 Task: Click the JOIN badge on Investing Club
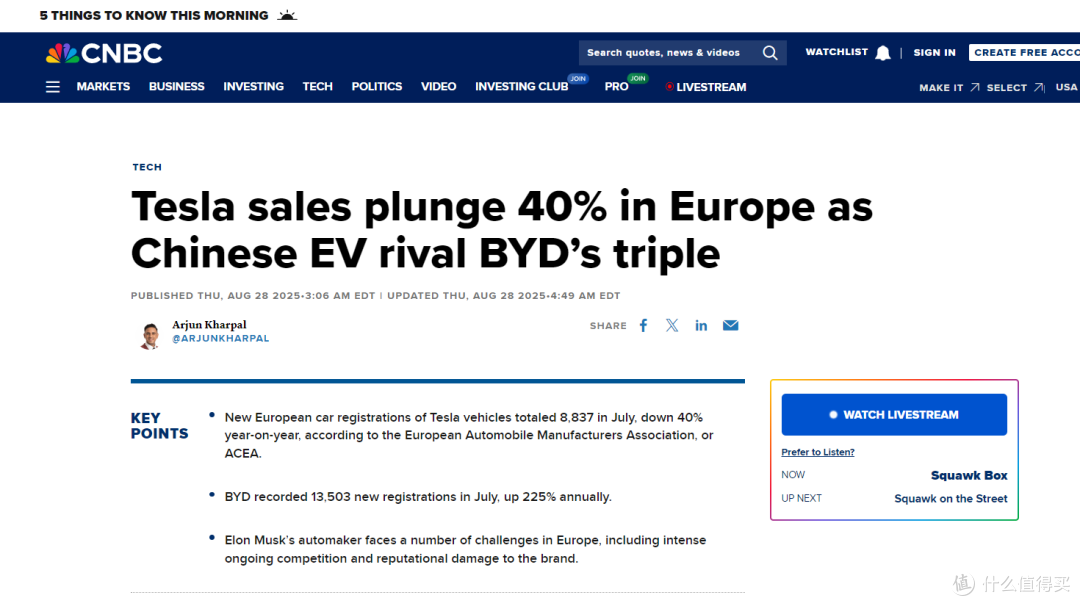tap(578, 79)
